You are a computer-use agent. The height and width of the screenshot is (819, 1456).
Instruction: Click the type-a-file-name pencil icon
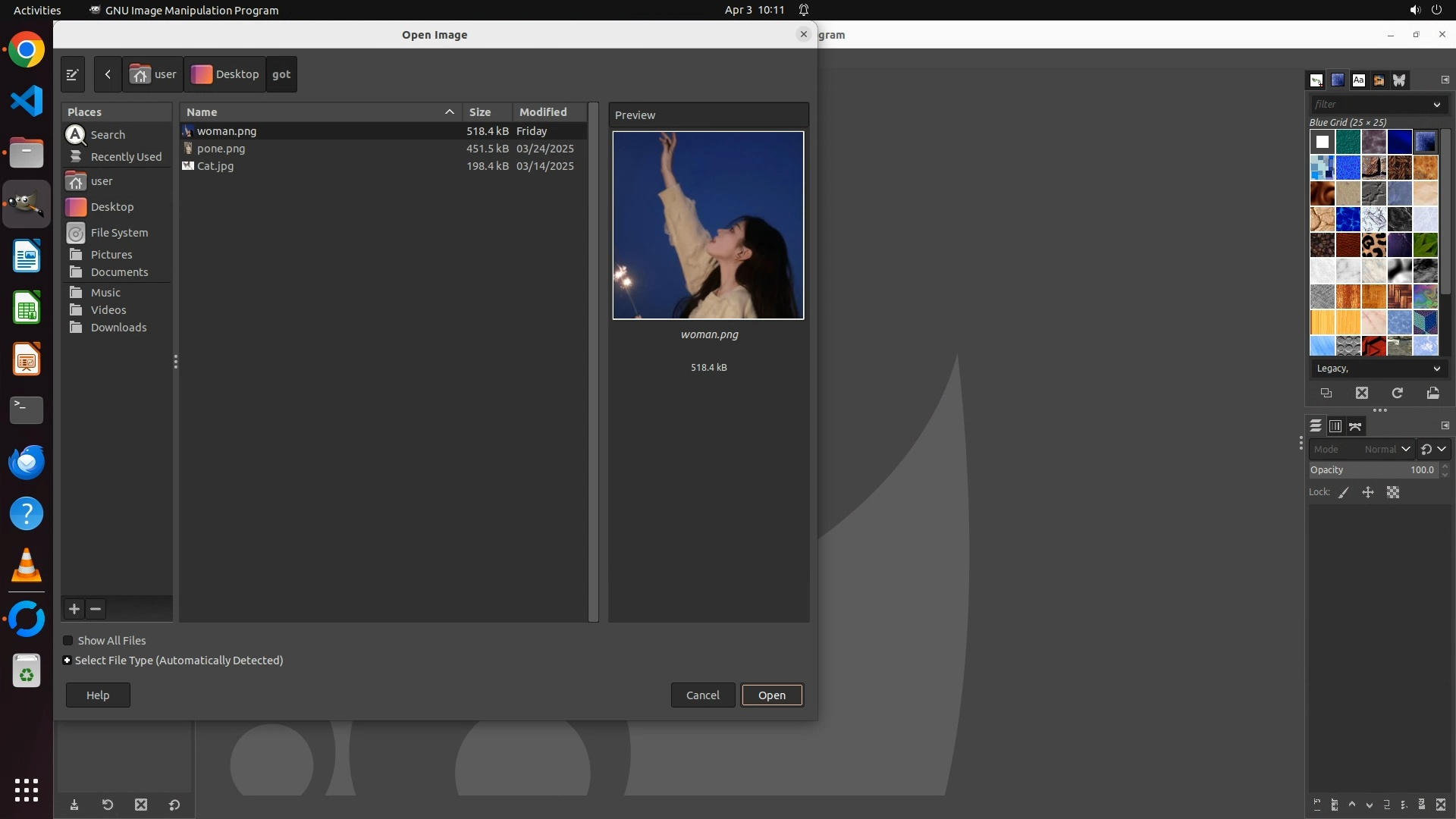click(72, 74)
